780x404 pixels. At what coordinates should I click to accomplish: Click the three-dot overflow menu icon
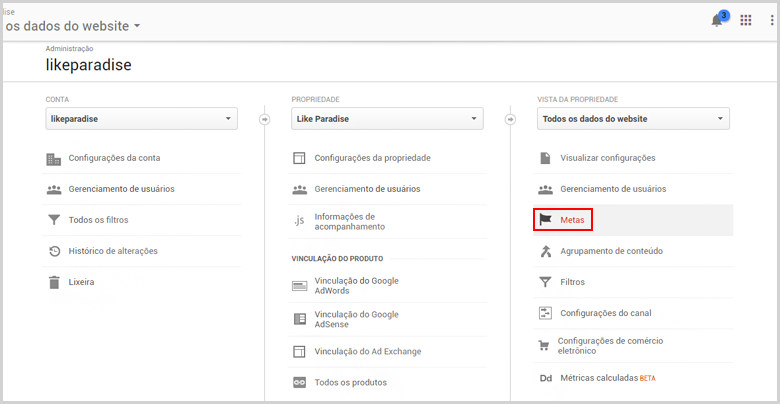(772, 20)
